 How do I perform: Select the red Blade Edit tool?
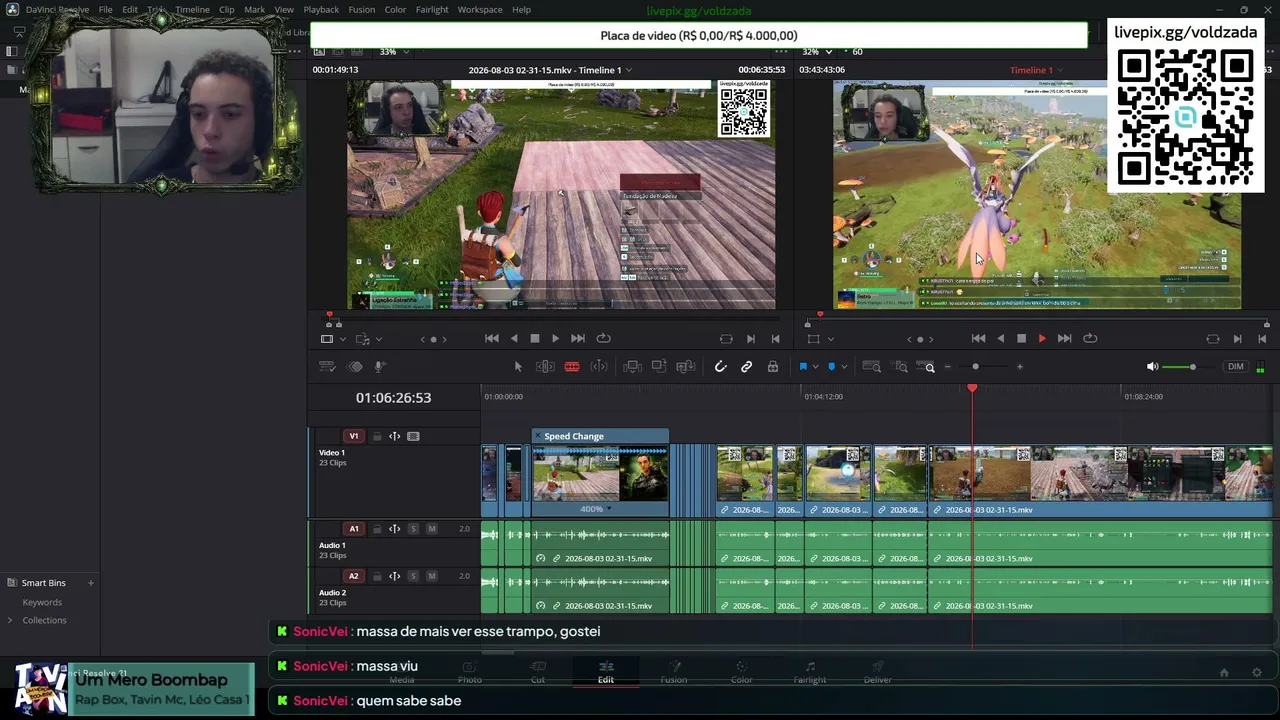(572, 367)
